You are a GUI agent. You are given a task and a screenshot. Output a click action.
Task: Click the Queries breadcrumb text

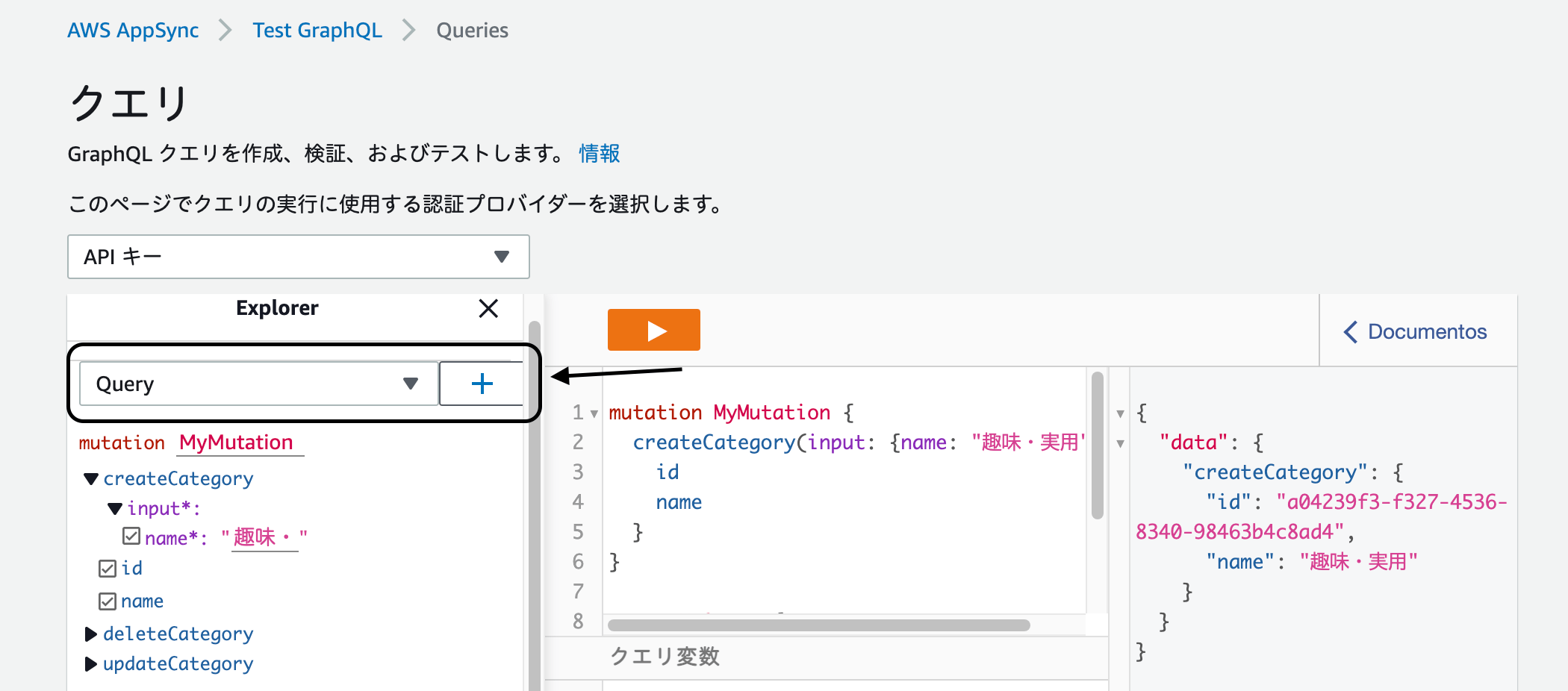[472, 31]
